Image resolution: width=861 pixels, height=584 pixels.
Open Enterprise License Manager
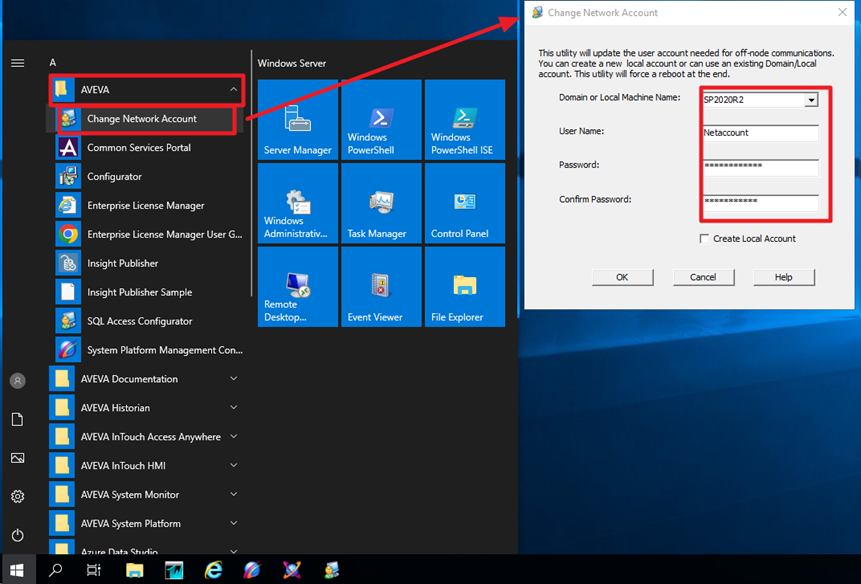tap(146, 206)
